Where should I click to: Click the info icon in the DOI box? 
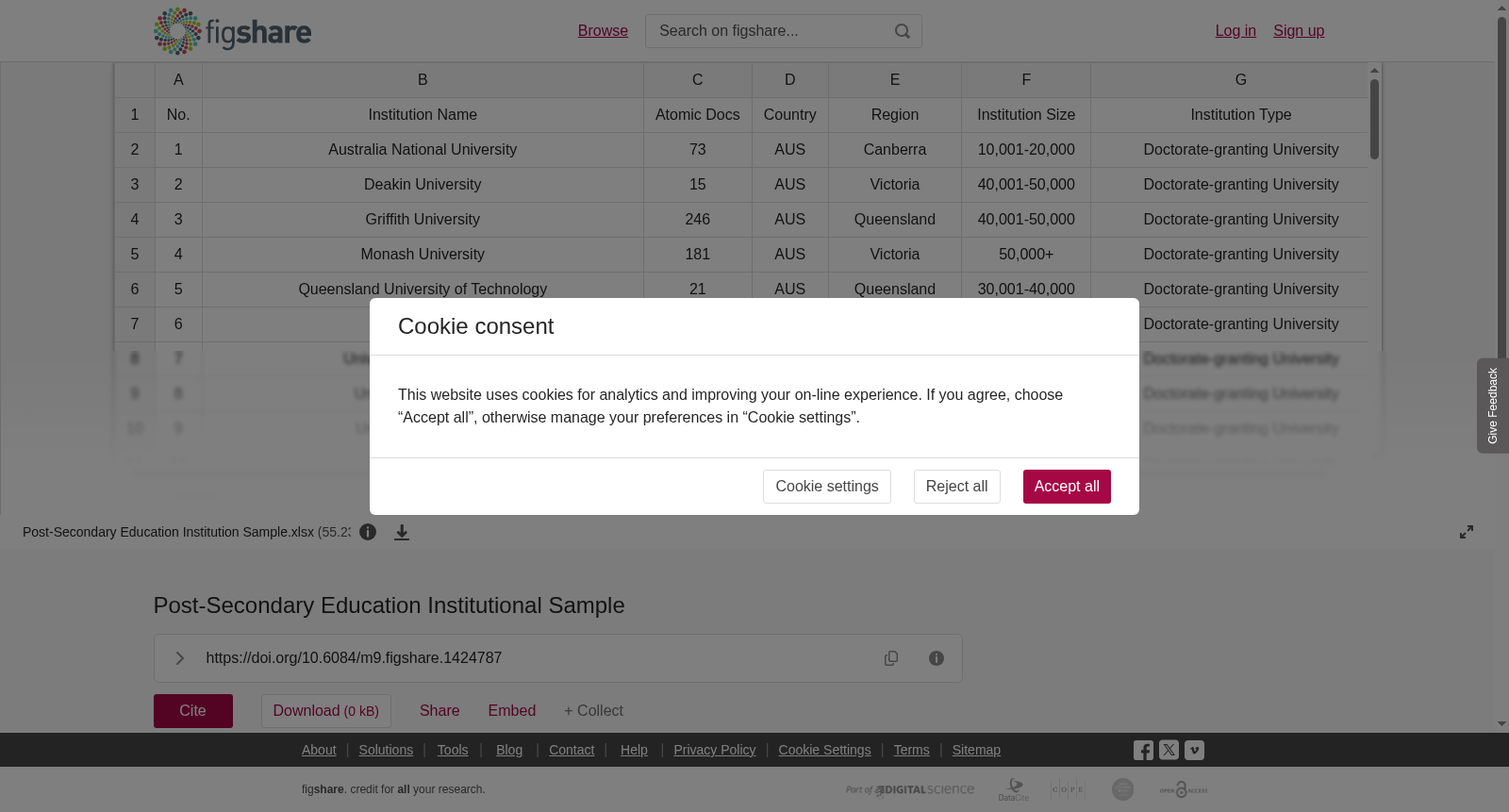click(937, 658)
